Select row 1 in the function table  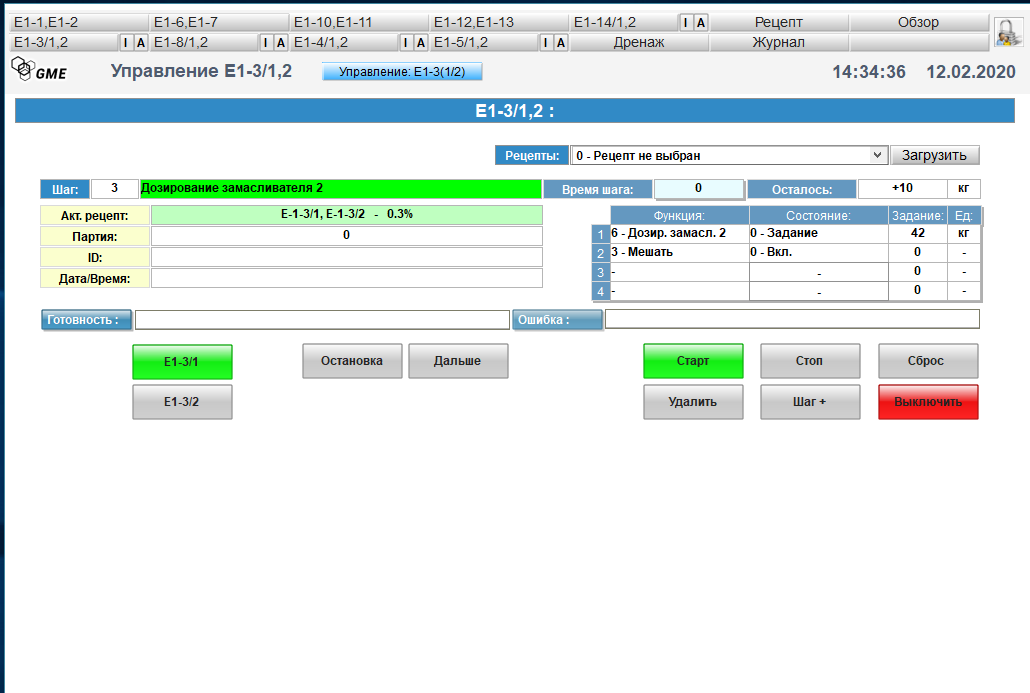tap(601, 233)
